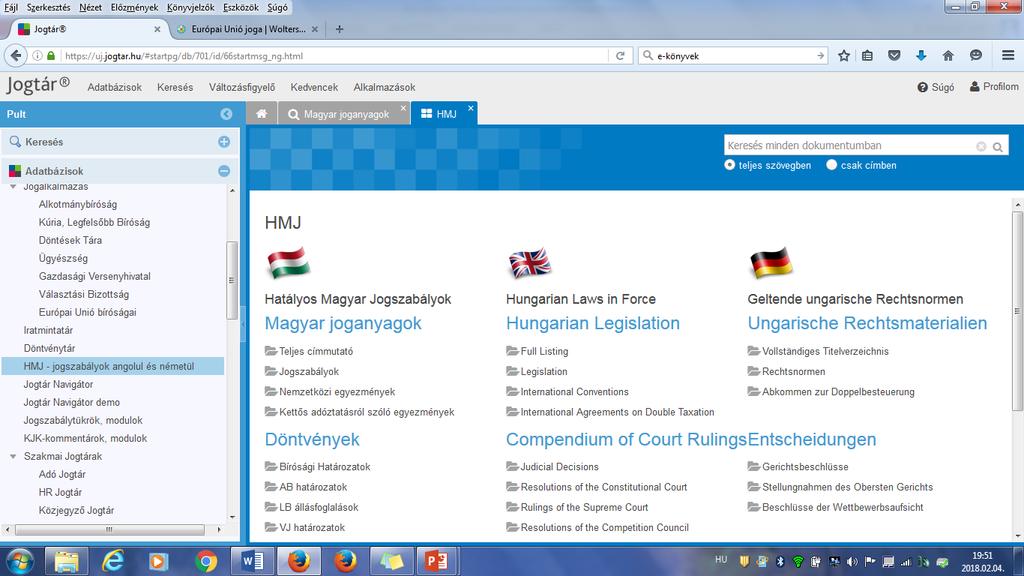Viewport: 1024px width, 576px height.
Task: Go to Firefox home page icon
Action: point(948,56)
